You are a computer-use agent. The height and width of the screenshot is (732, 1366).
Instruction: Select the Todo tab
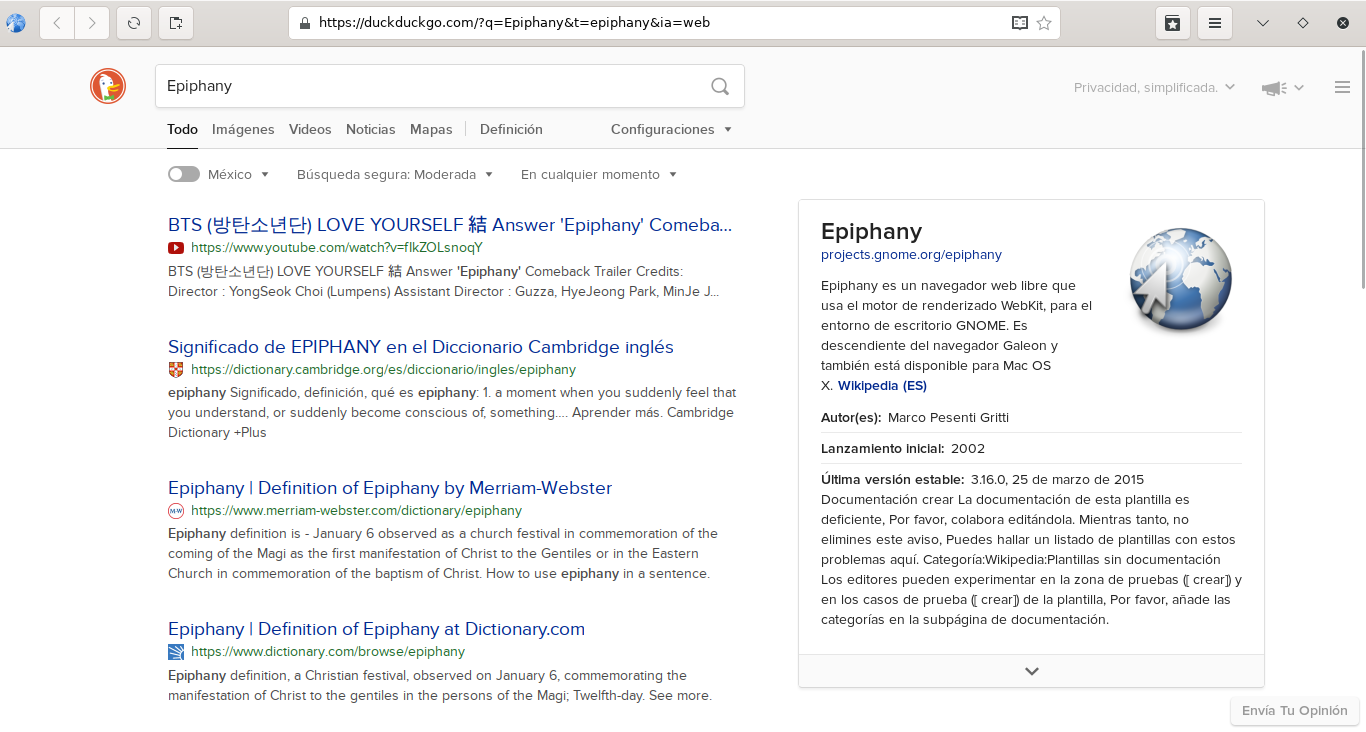pyautogui.click(x=182, y=129)
